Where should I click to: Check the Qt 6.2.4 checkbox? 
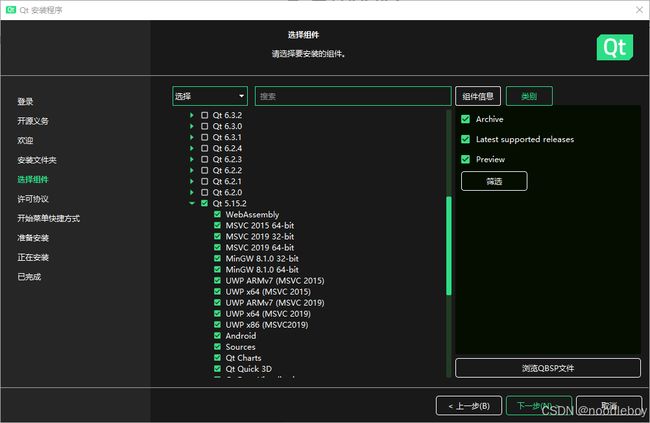pyautogui.click(x=204, y=148)
